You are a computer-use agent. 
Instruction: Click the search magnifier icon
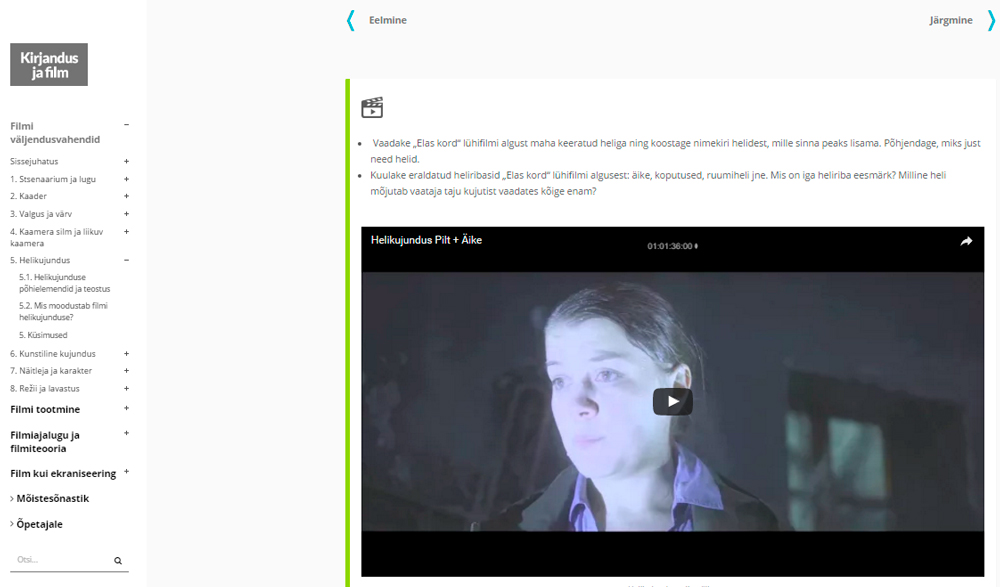pyautogui.click(x=118, y=561)
